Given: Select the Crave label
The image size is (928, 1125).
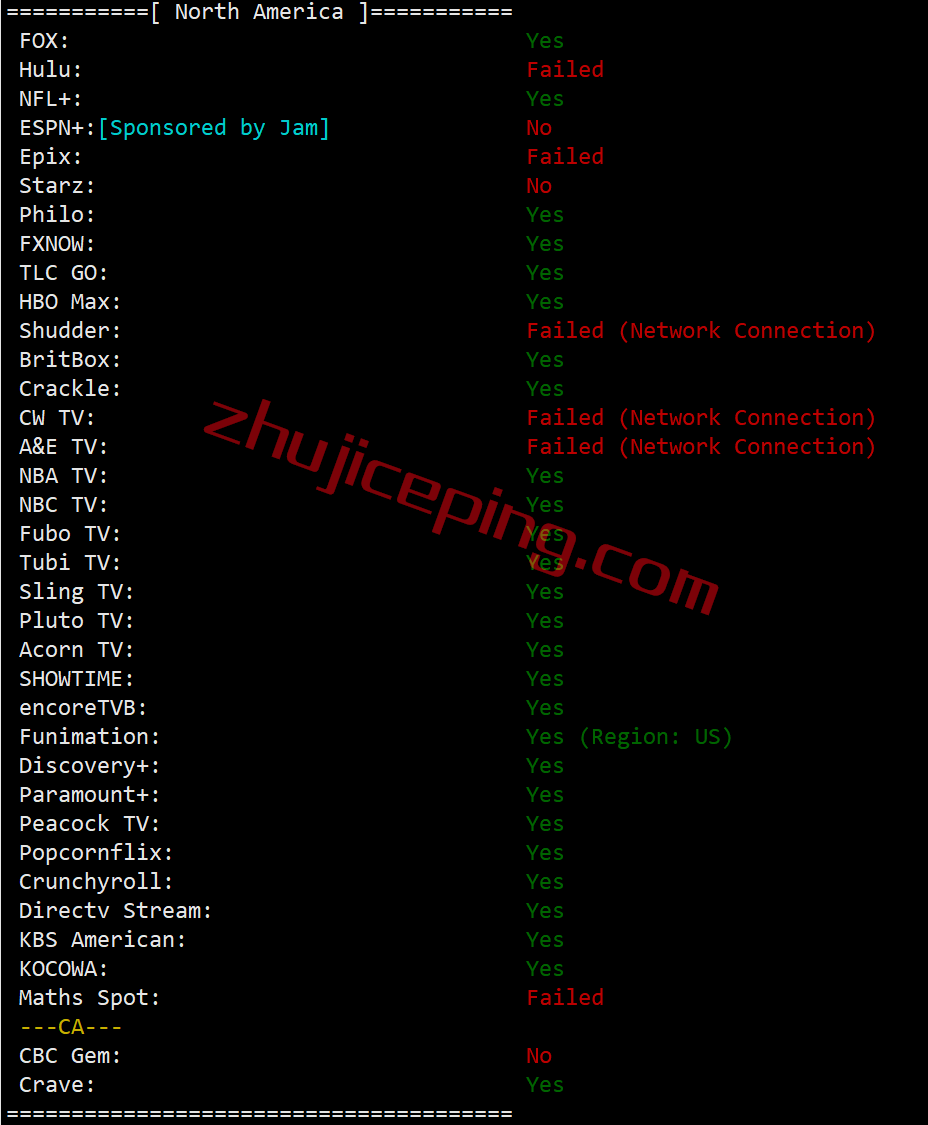Looking at the screenshot, I should (x=57, y=1085).
